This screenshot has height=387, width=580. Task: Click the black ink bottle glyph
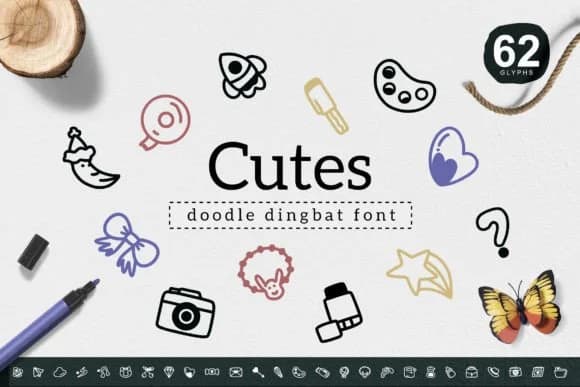(x=338, y=312)
